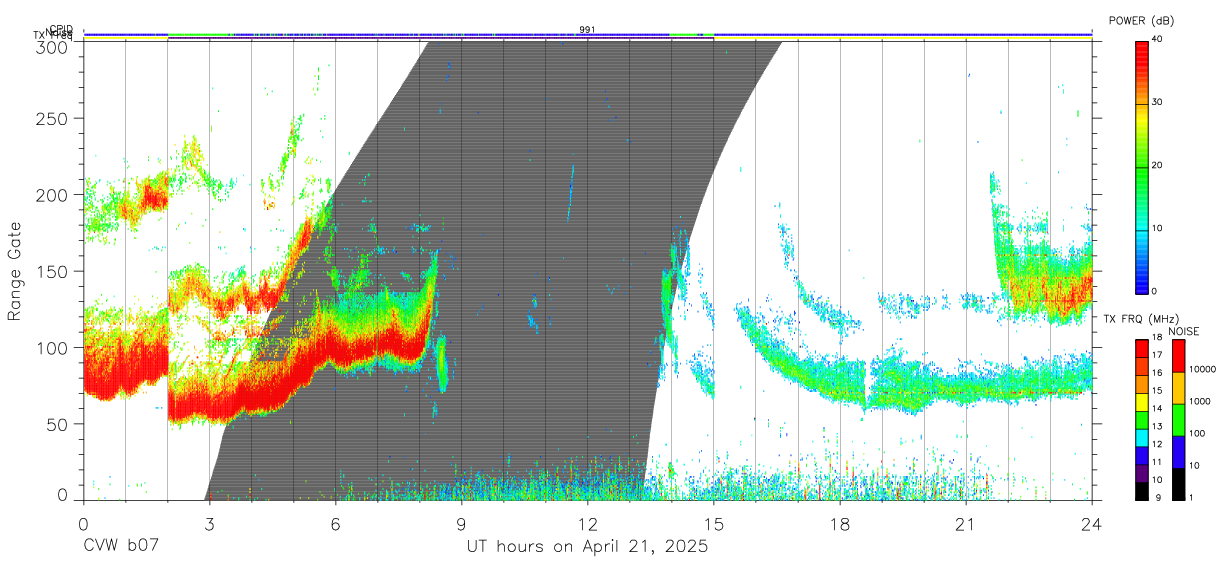Click the 16 label on TX FRQ scale
The height and width of the screenshot is (567, 1228).
tap(1156, 373)
